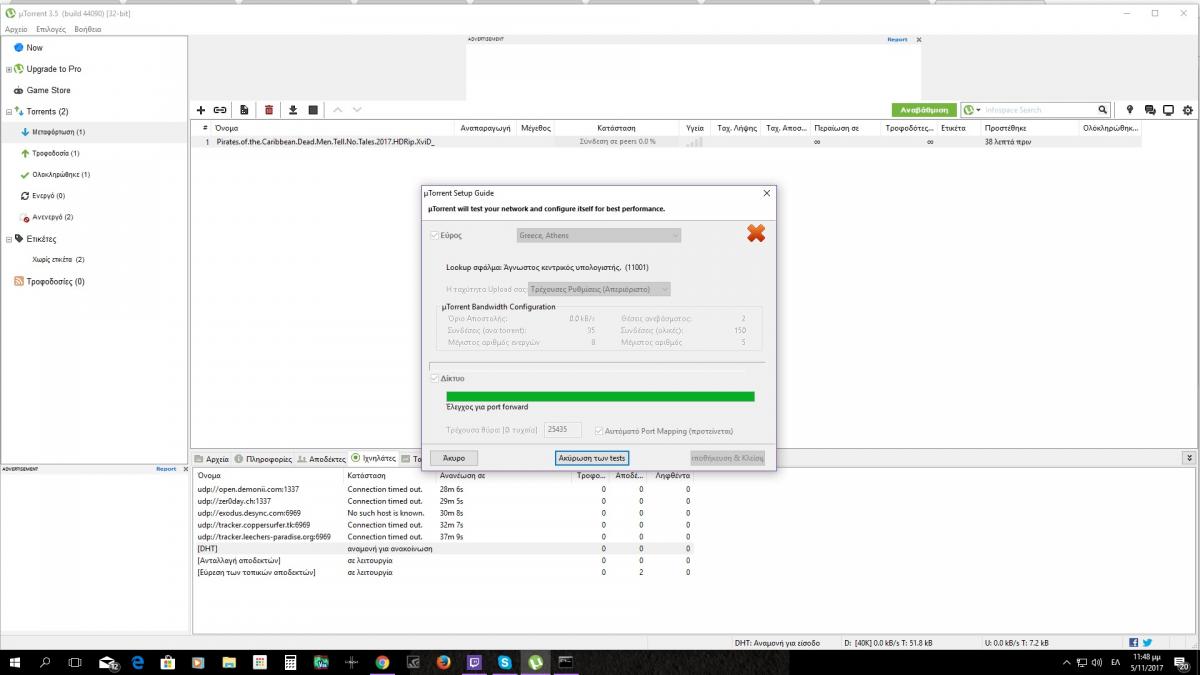Move torrent up in queue
This screenshot has height=675, width=1200.
(337, 110)
